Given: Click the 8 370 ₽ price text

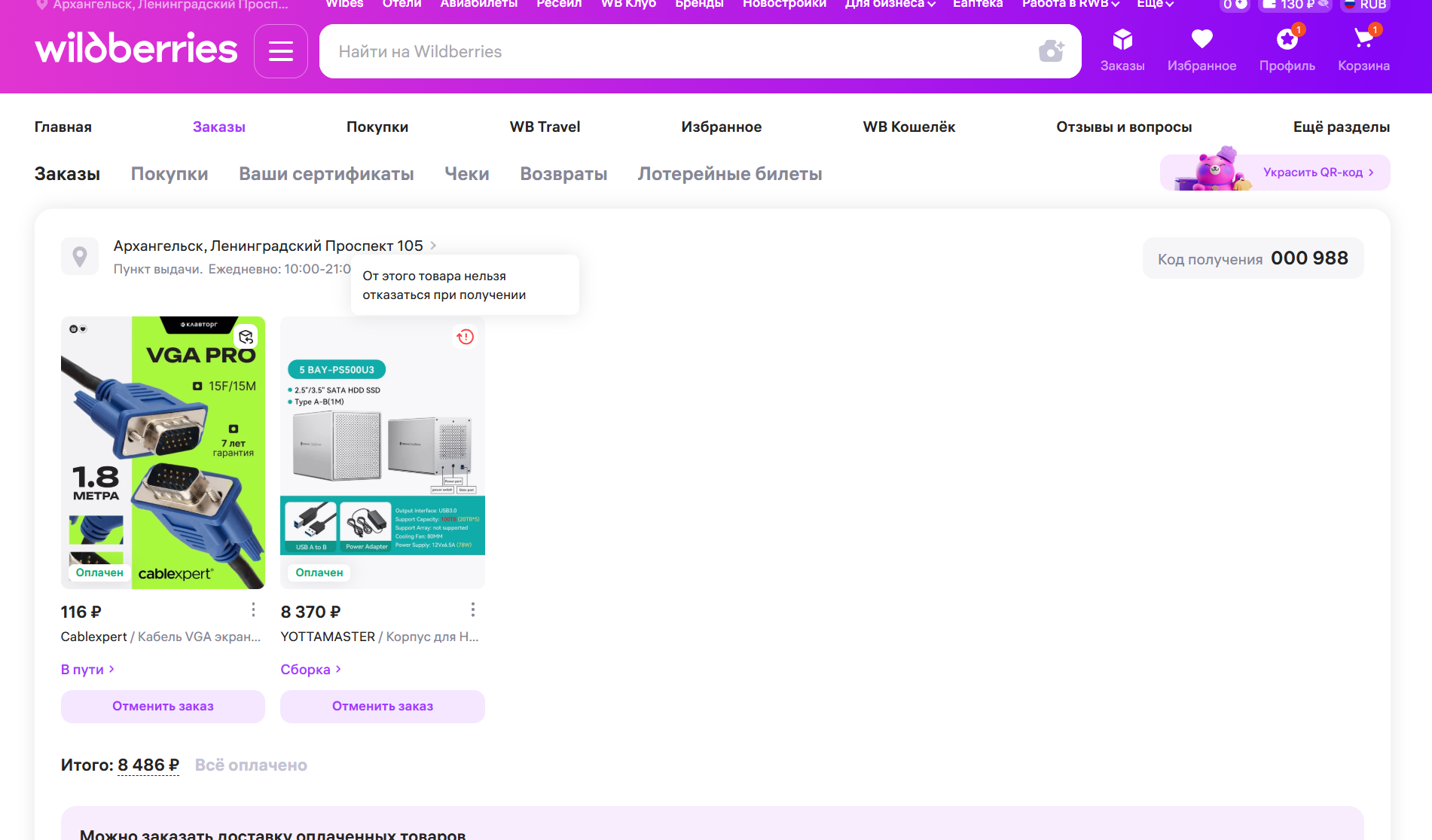Looking at the screenshot, I should 310,612.
